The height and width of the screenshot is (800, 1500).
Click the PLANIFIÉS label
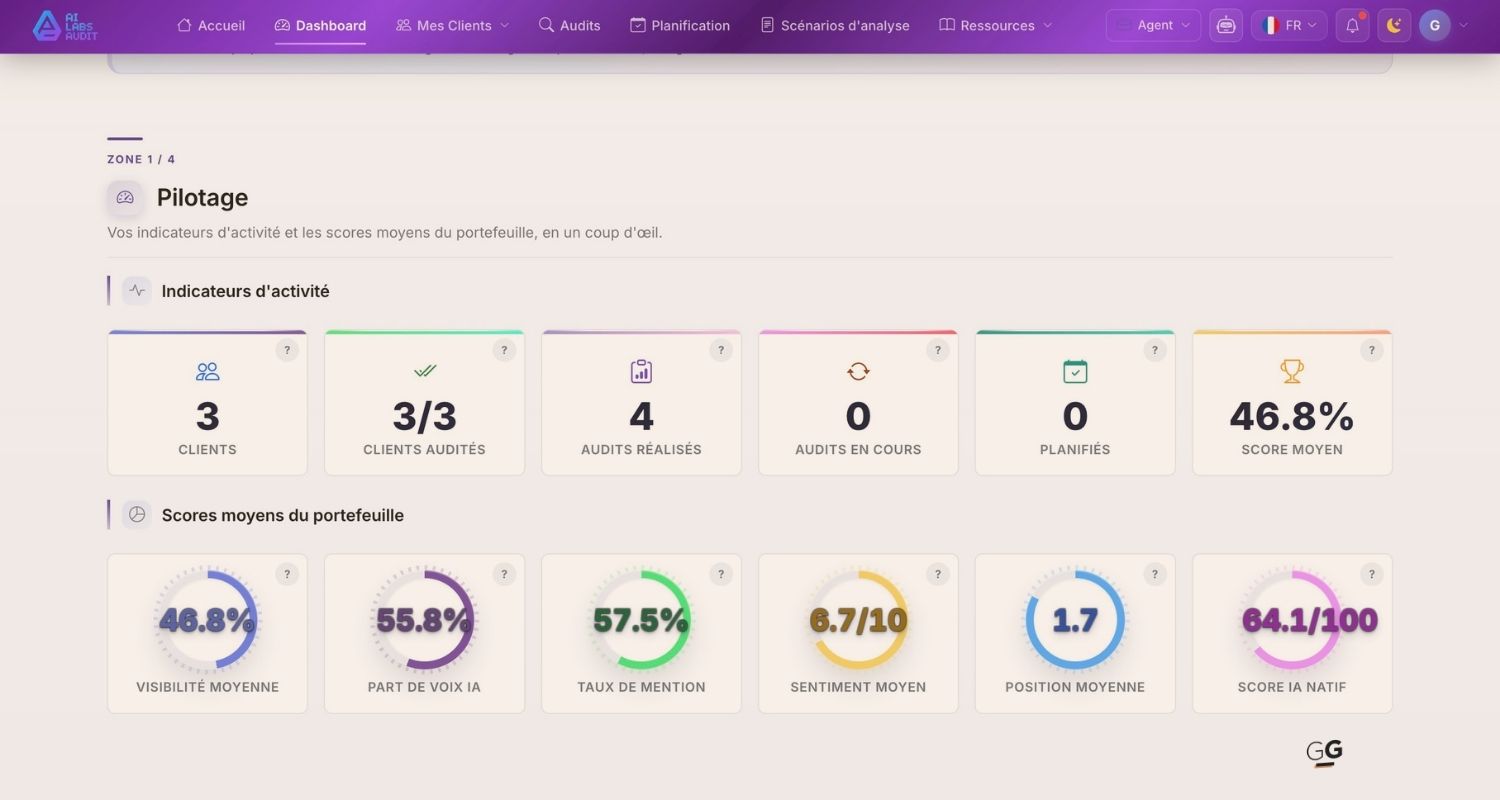tap(1075, 450)
